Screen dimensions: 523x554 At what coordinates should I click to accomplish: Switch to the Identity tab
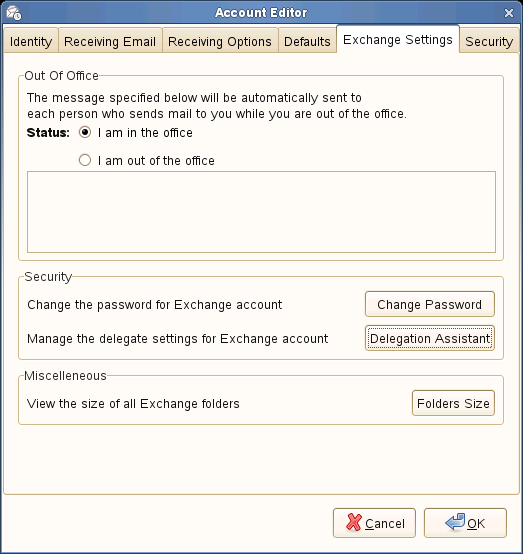click(x=31, y=41)
